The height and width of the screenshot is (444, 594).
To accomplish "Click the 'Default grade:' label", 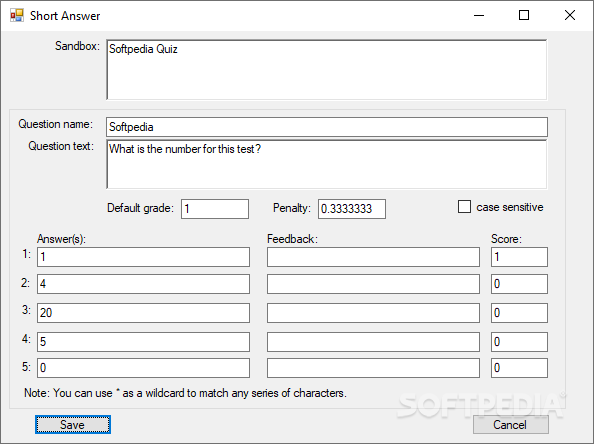I will pyautogui.click(x=140, y=208).
